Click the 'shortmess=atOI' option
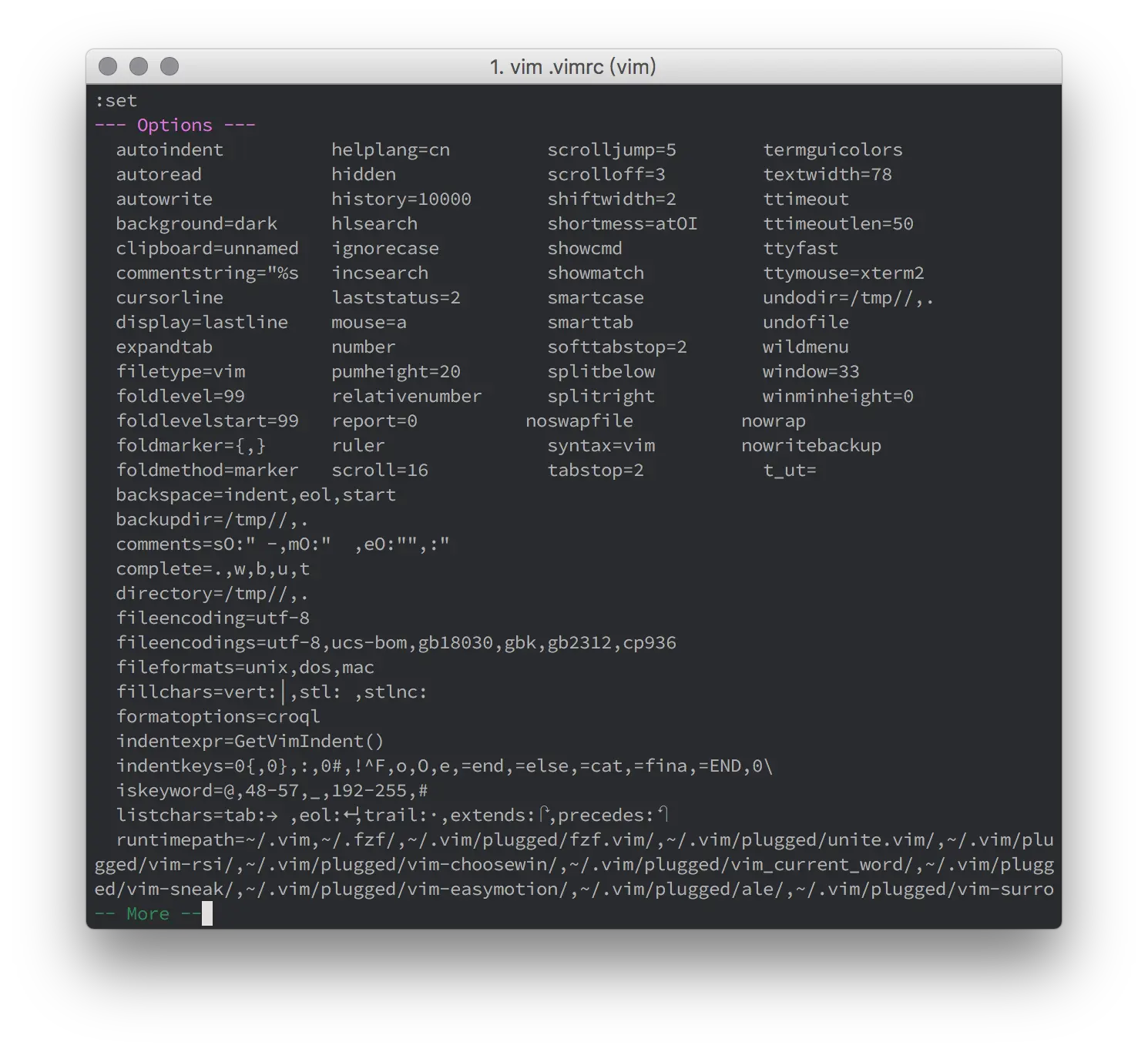Screen dimensions: 1148x1052 pos(623,224)
